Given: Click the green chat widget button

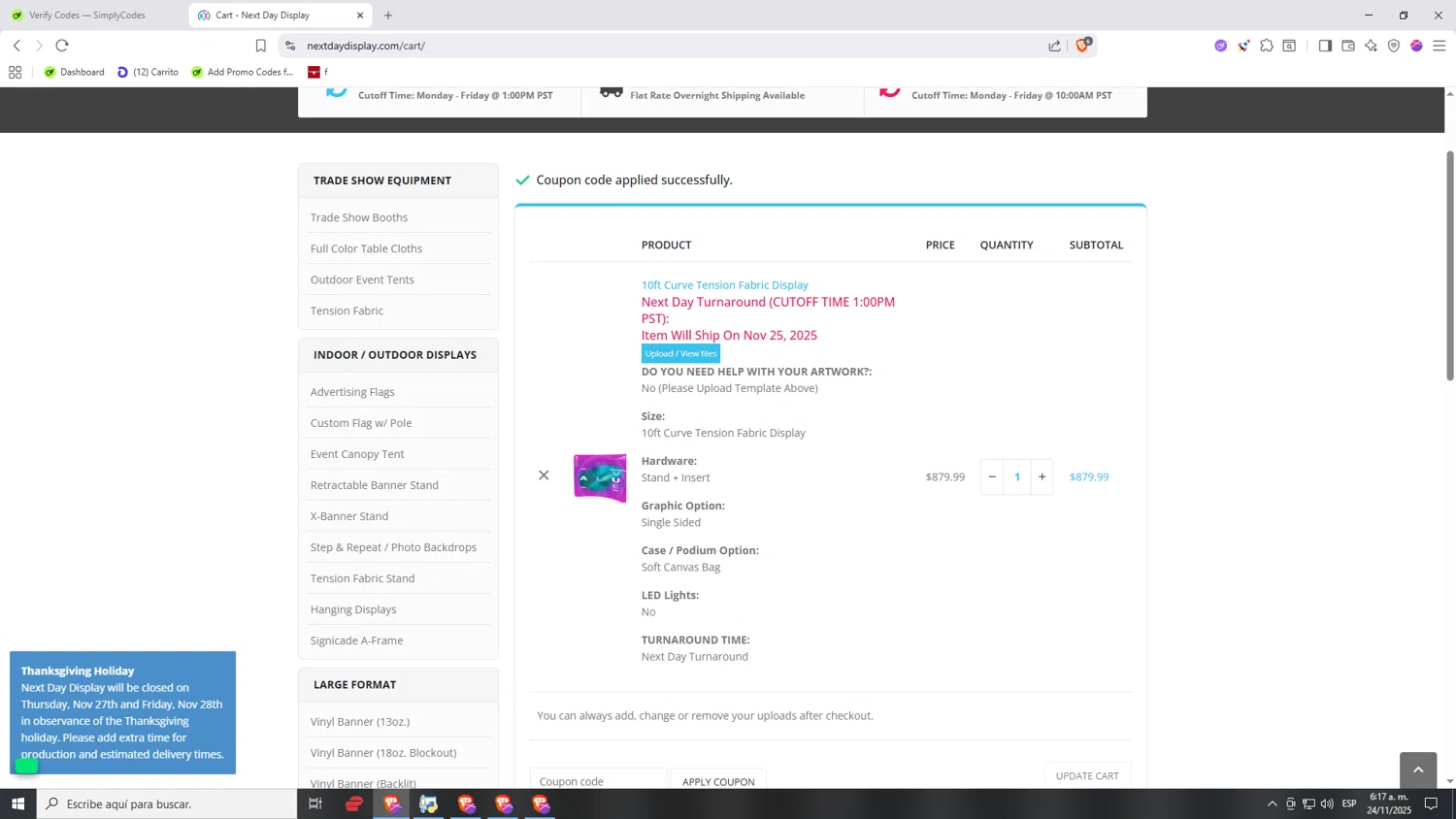Looking at the screenshot, I should pyautogui.click(x=26, y=766).
